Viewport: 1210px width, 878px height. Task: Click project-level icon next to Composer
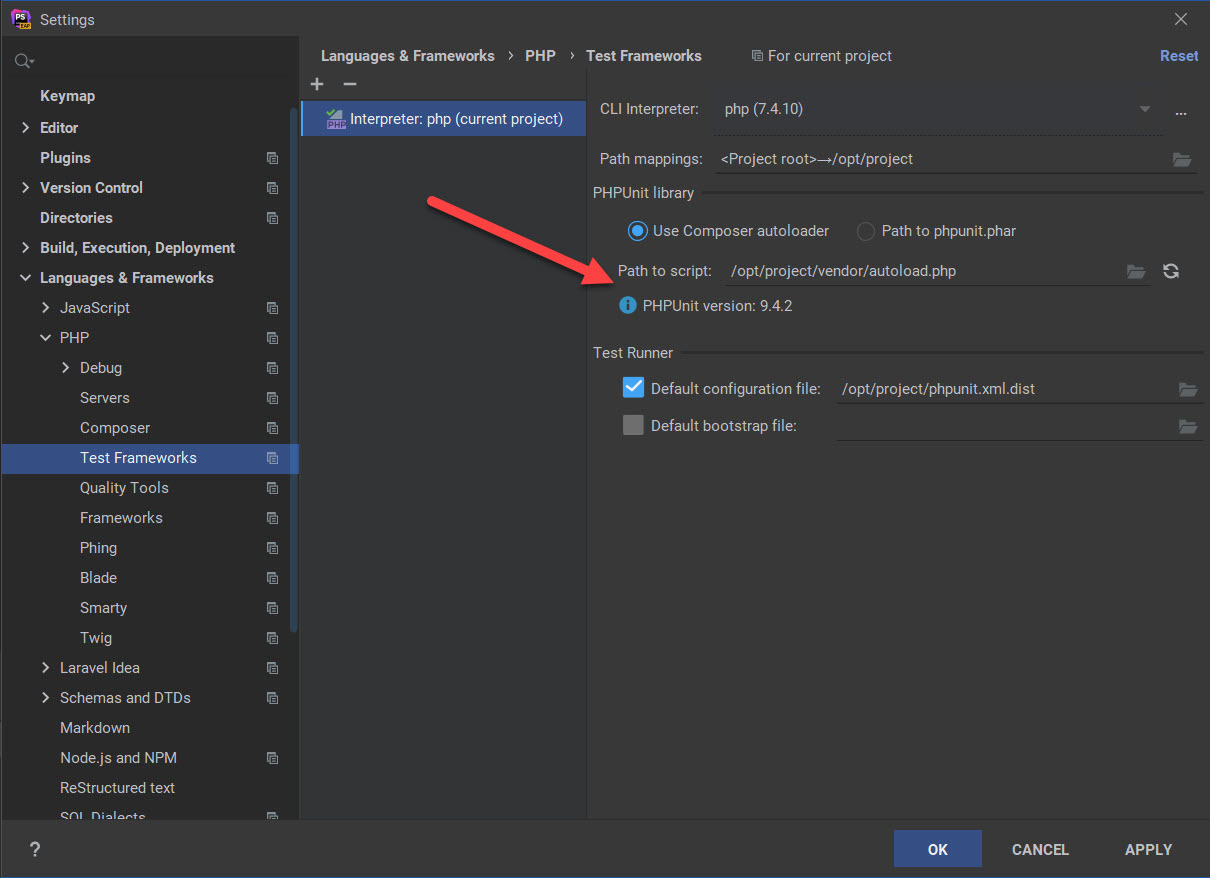[x=272, y=428]
